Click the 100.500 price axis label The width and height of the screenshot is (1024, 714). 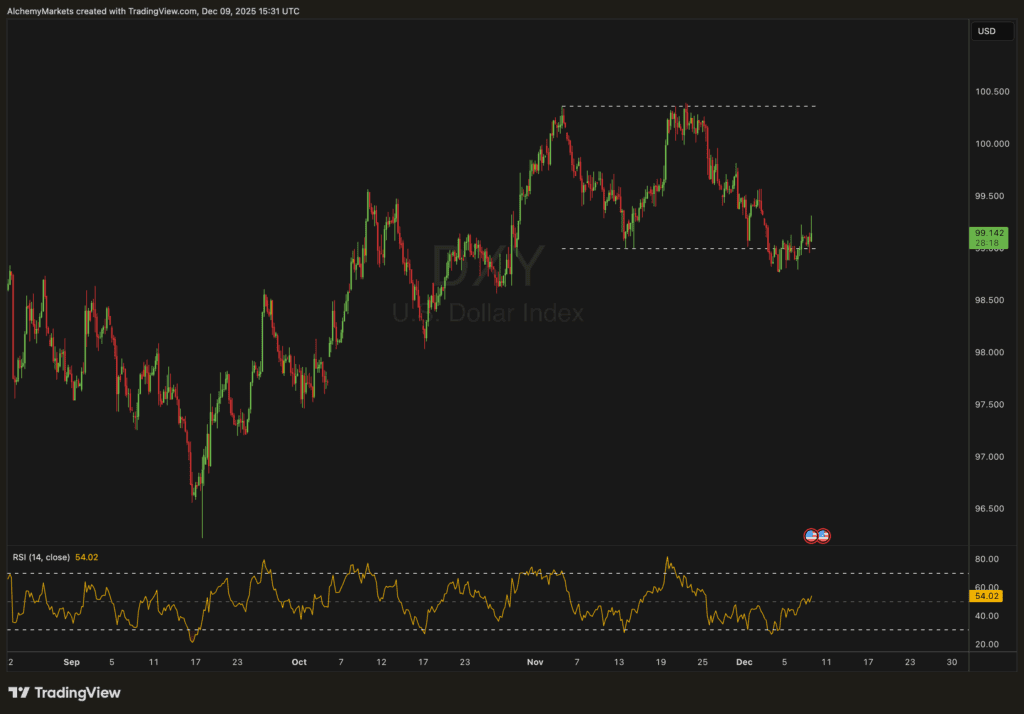(x=989, y=92)
